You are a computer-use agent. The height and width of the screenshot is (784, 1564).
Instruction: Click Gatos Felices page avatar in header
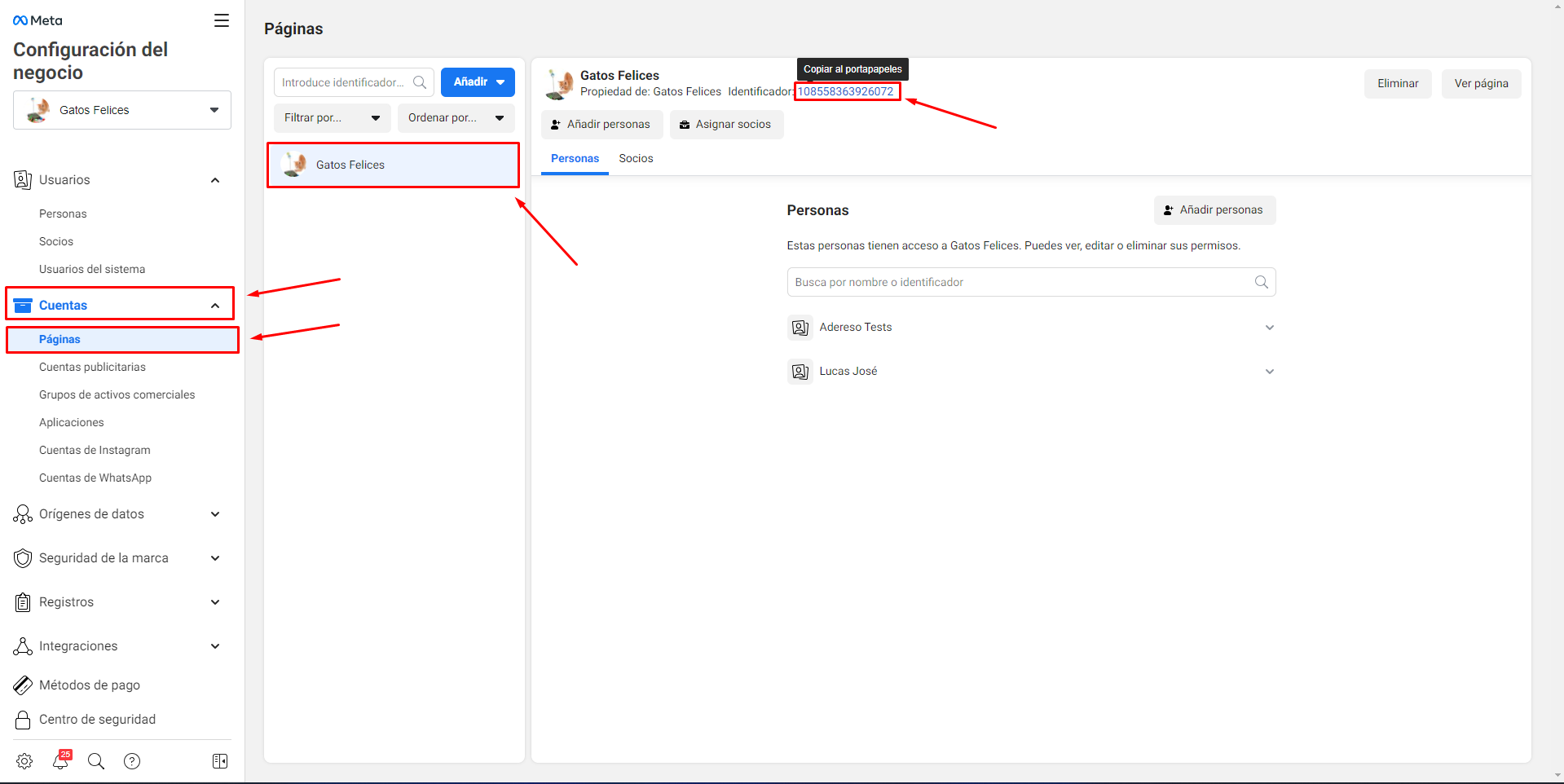559,84
